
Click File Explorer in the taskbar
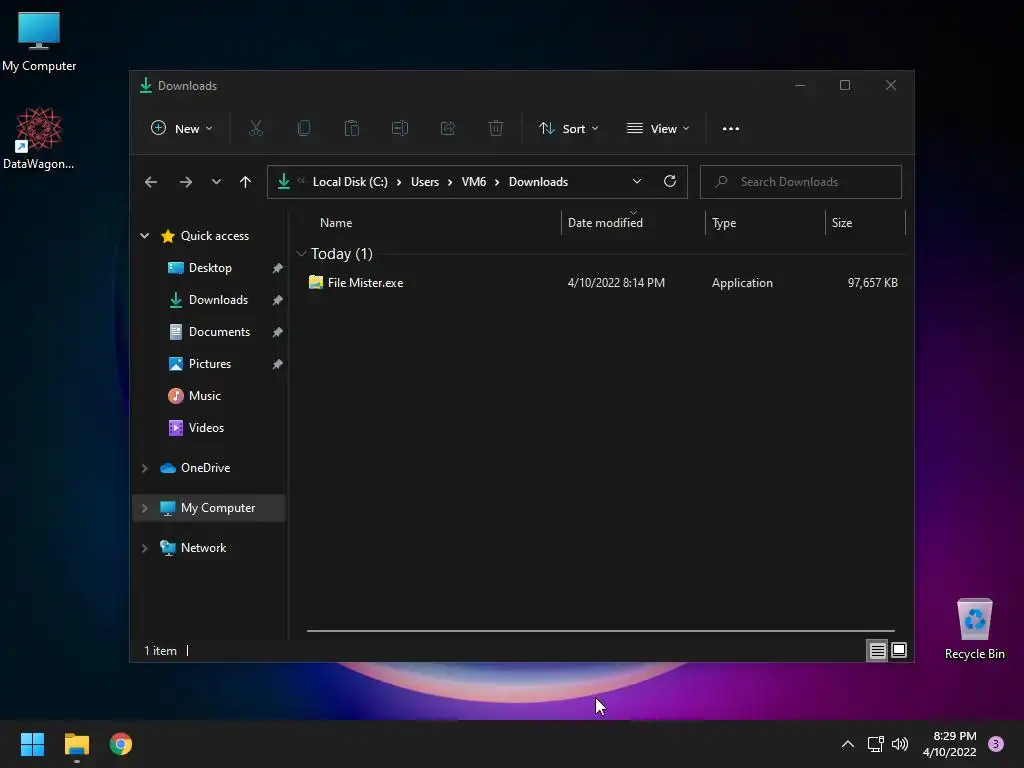pos(76,744)
